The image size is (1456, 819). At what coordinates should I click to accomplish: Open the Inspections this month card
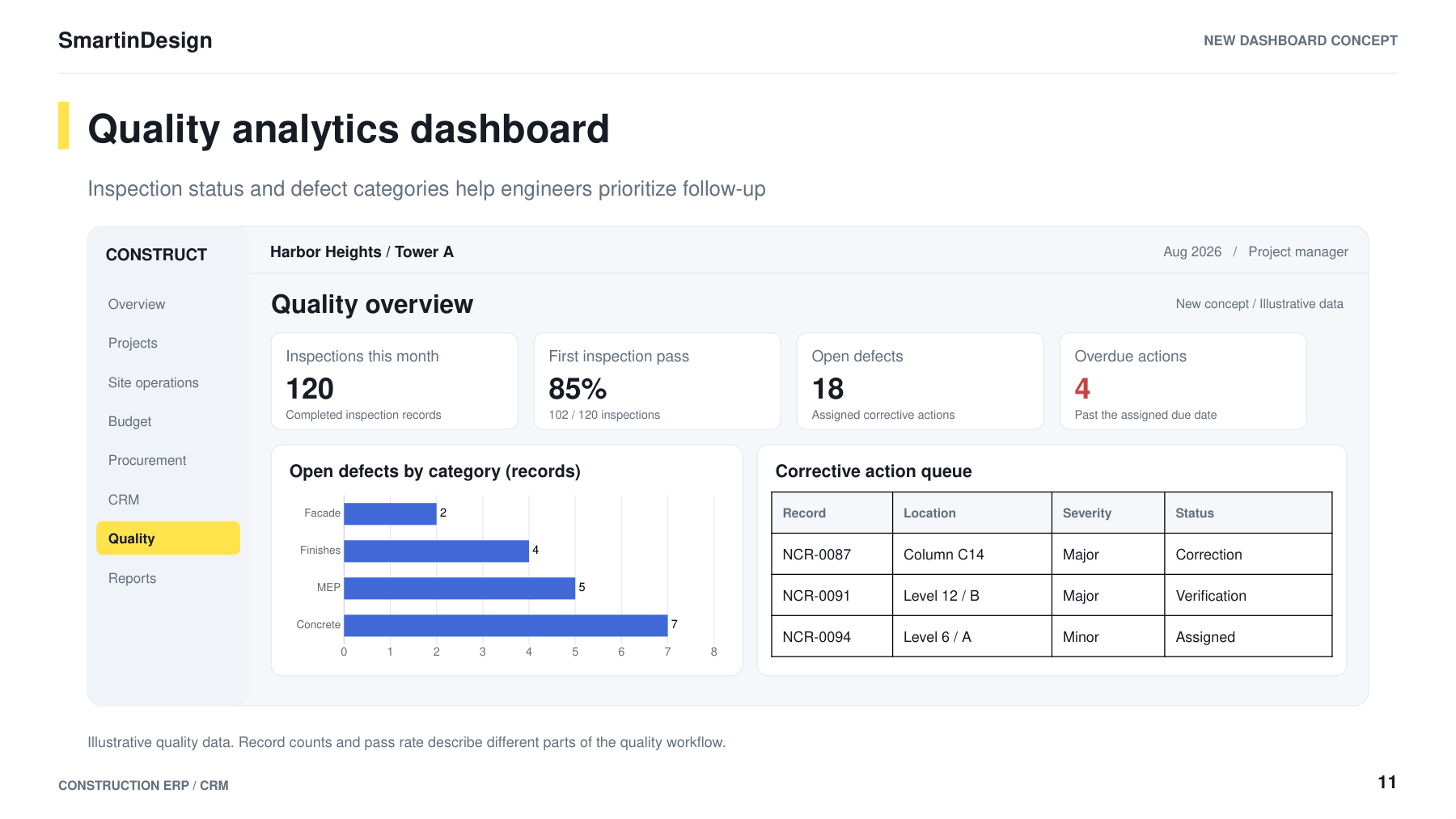pyautogui.click(x=395, y=381)
